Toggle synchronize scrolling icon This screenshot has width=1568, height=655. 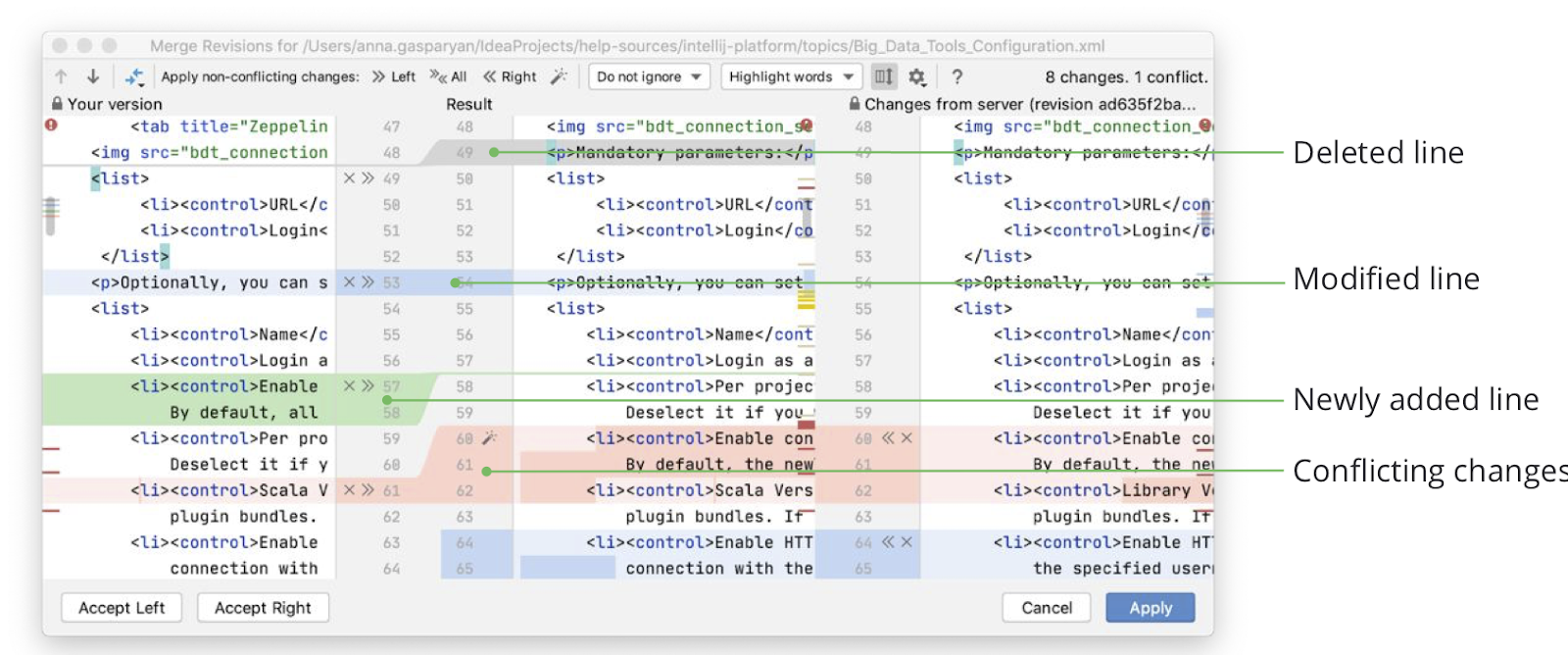[x=884, y=76]
